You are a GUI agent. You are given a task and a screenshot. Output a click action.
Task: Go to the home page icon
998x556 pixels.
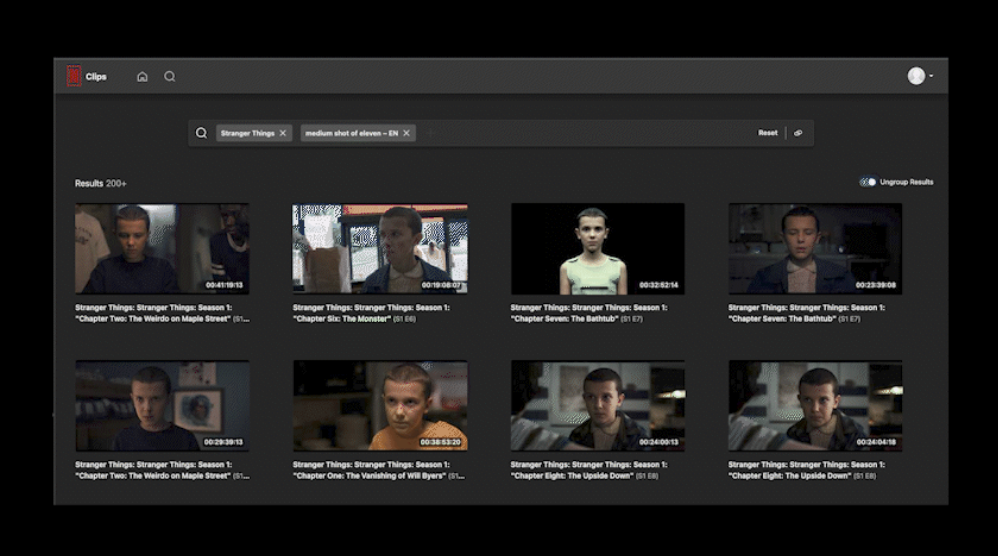[142, 77]
